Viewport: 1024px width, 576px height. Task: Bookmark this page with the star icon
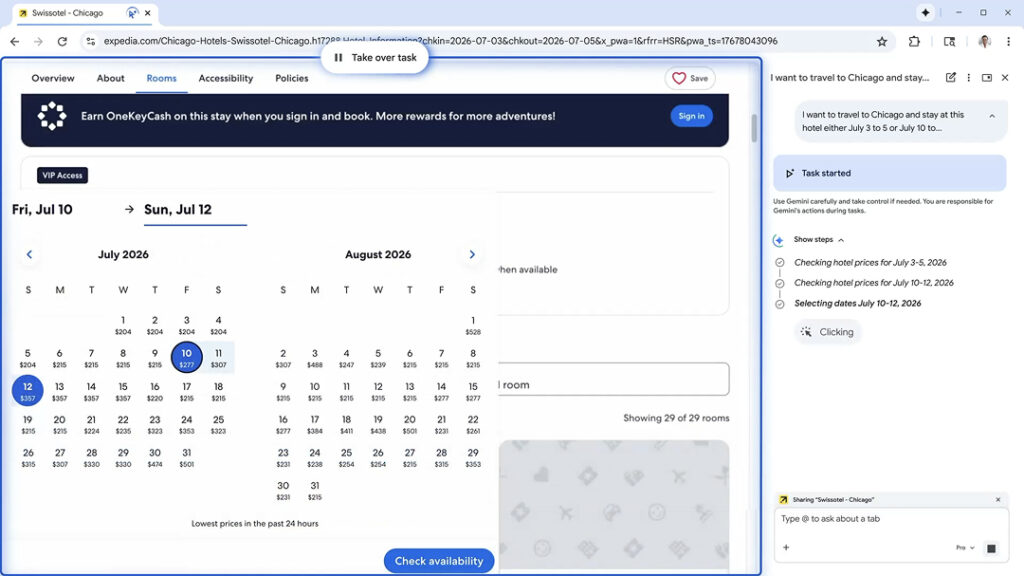click(x=881, y=42)
